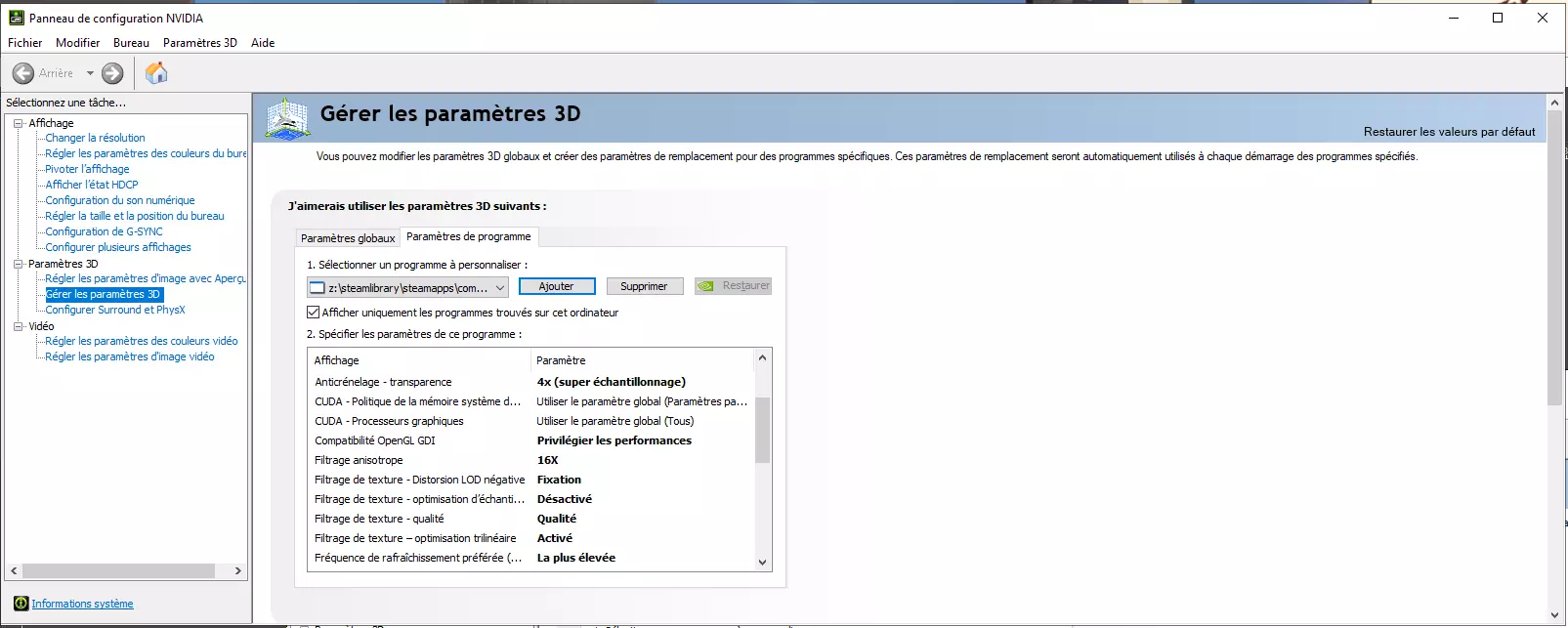Click the Informations système icon
The width and height of the screenshot is (1568, 628).
tap(21, 604)
